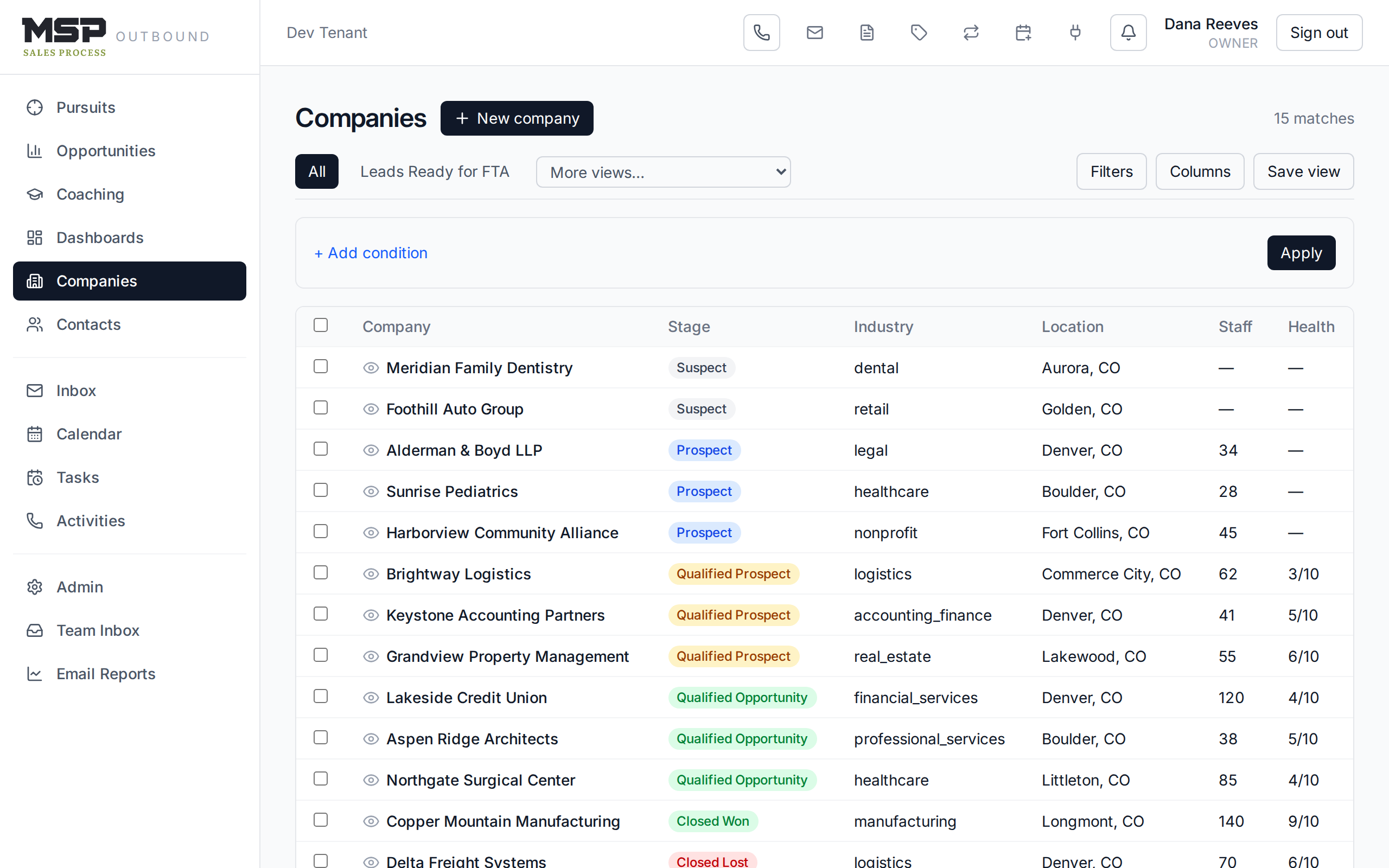Screen dimensions: 1389x868
Task: Switch to Leads Ready for FTA view
Action: pyautogui.click(x=435, y=171)
